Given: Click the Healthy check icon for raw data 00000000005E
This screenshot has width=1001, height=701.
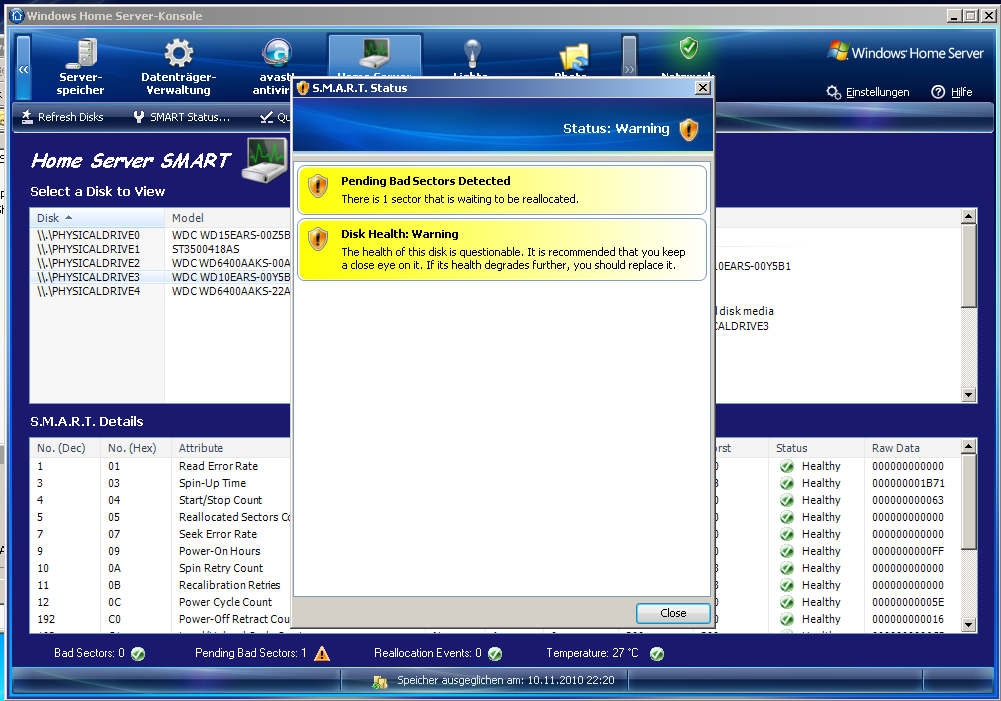Looking at the screenshot, I should click(787, 603).
